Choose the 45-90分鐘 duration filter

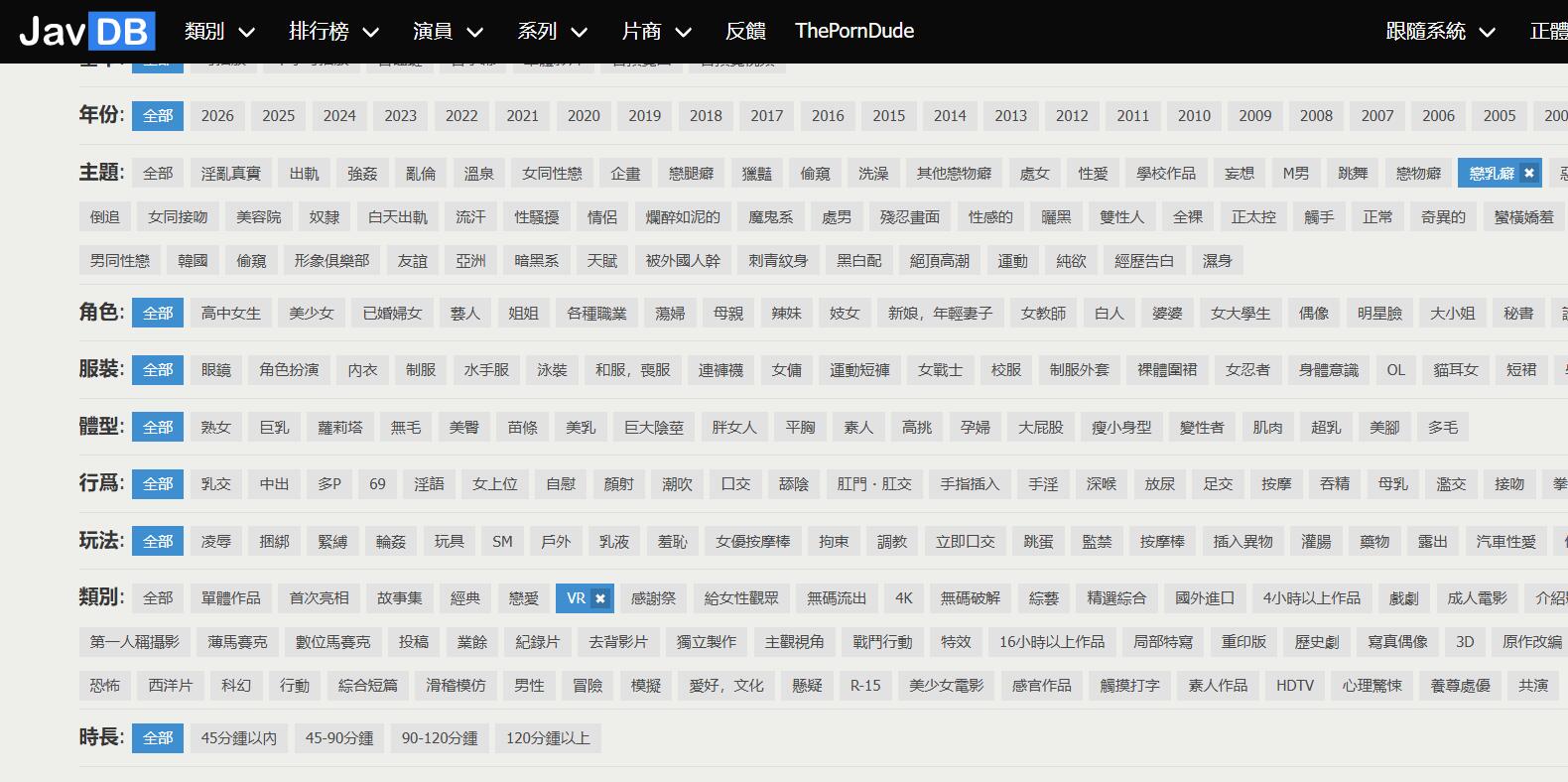coord(339,738)
